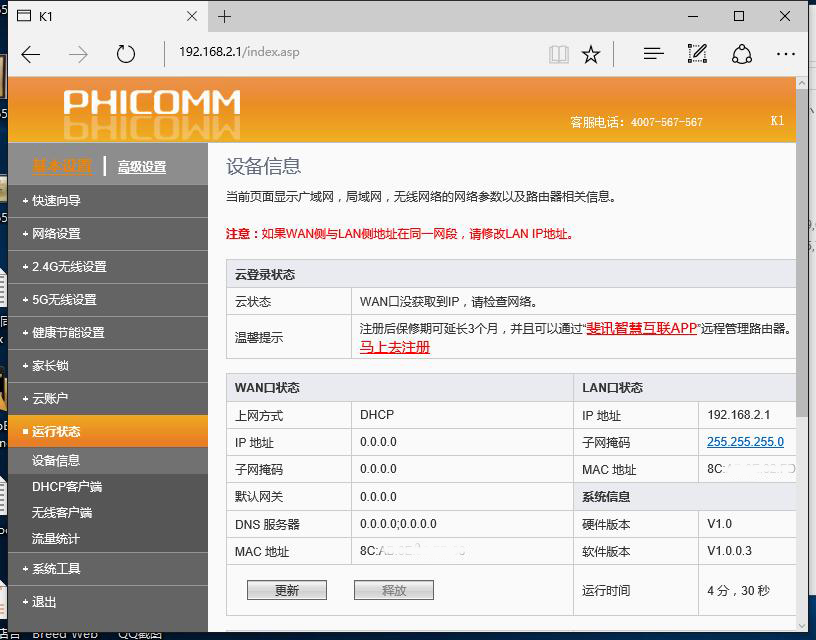Click 马上去注册 link
The height and width of the screenshot is (640, 816).
pyautogui.click(x=394, y=347)
